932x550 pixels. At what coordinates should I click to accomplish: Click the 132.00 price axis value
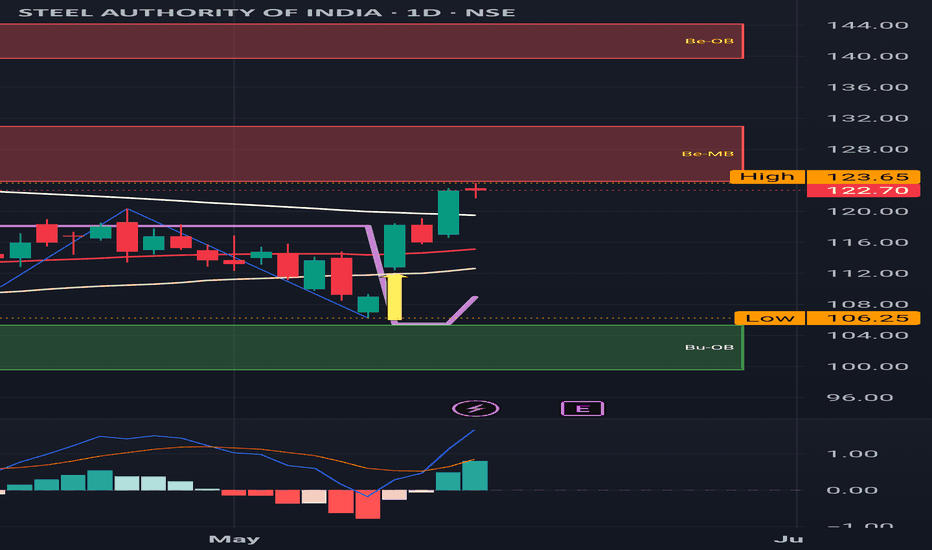pos(868,118)
